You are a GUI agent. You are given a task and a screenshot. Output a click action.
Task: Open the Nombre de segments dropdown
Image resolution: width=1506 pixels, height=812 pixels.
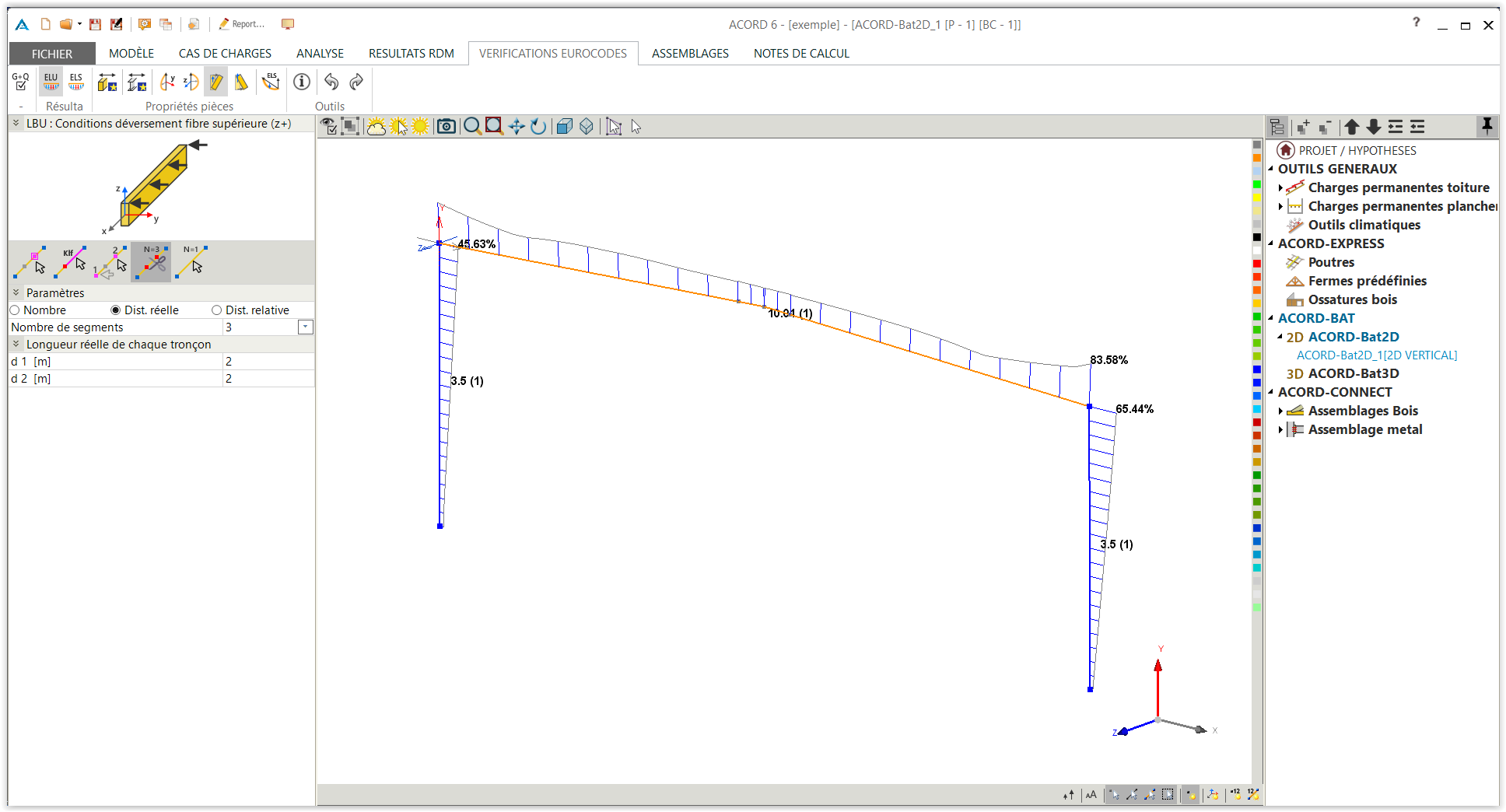(306, 327)
